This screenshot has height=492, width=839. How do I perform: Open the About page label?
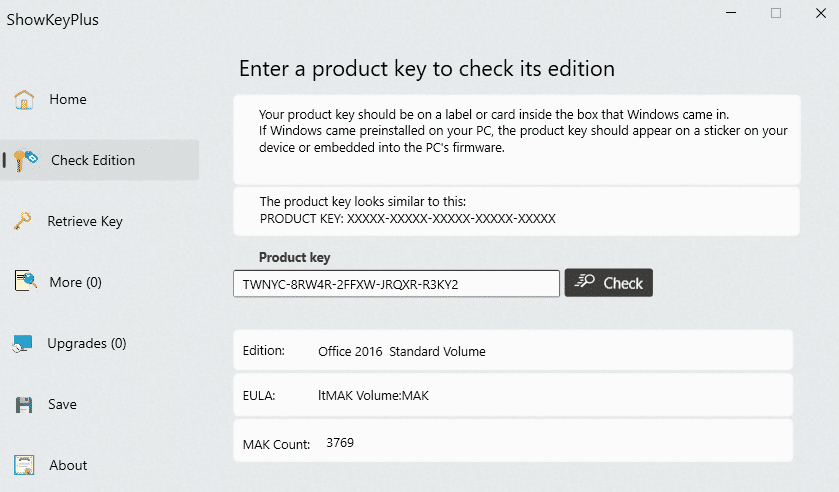pos(68,465)
